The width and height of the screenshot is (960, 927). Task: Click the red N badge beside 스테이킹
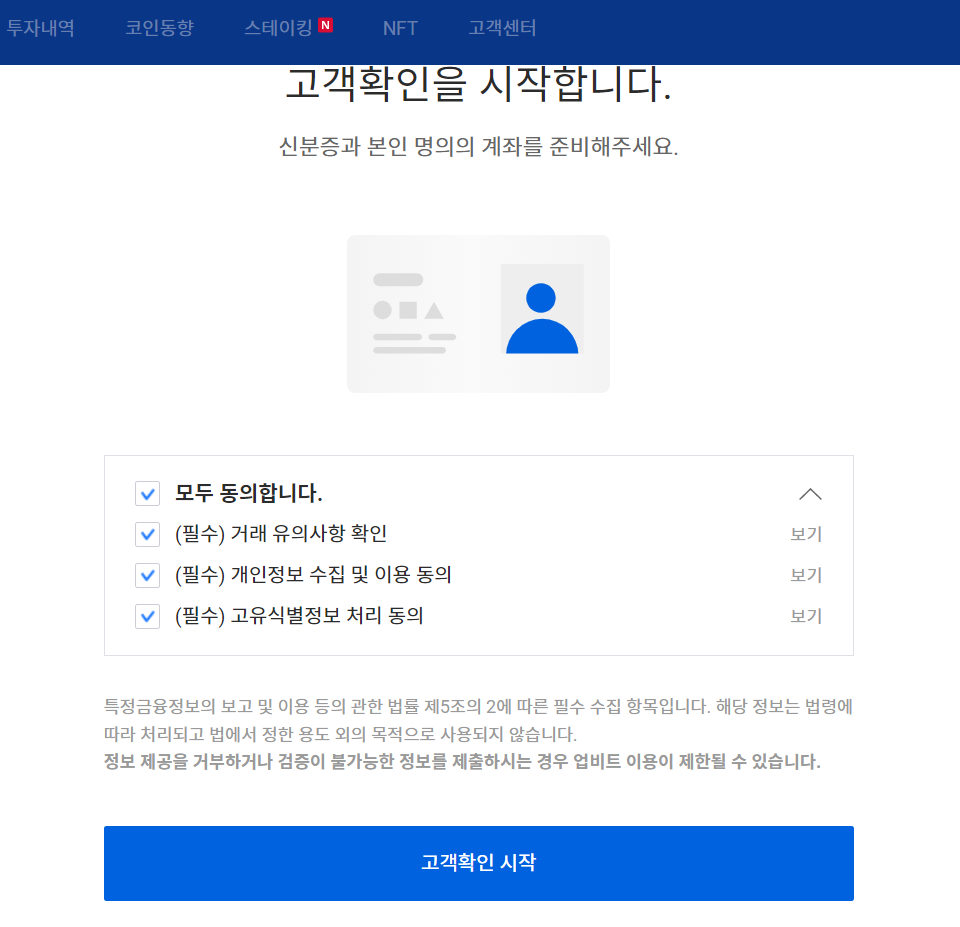point(326,25)
